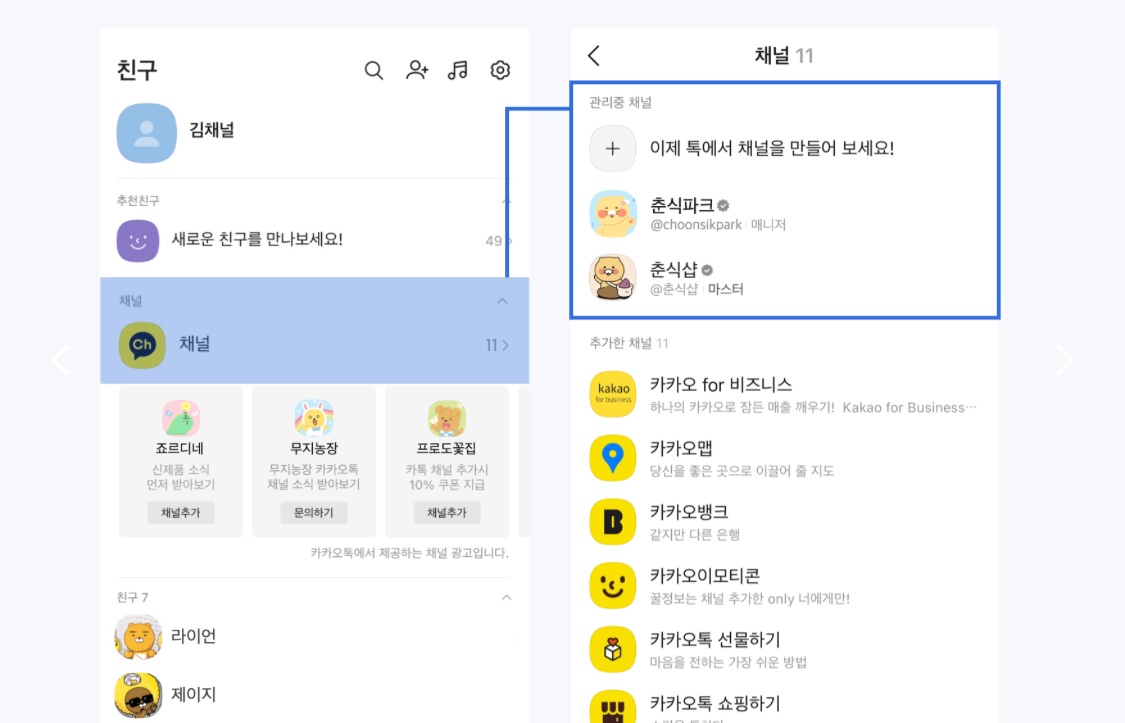Tap the plus to create a new channel
This screenshot has width=1125, height=723.
(612, 148)
